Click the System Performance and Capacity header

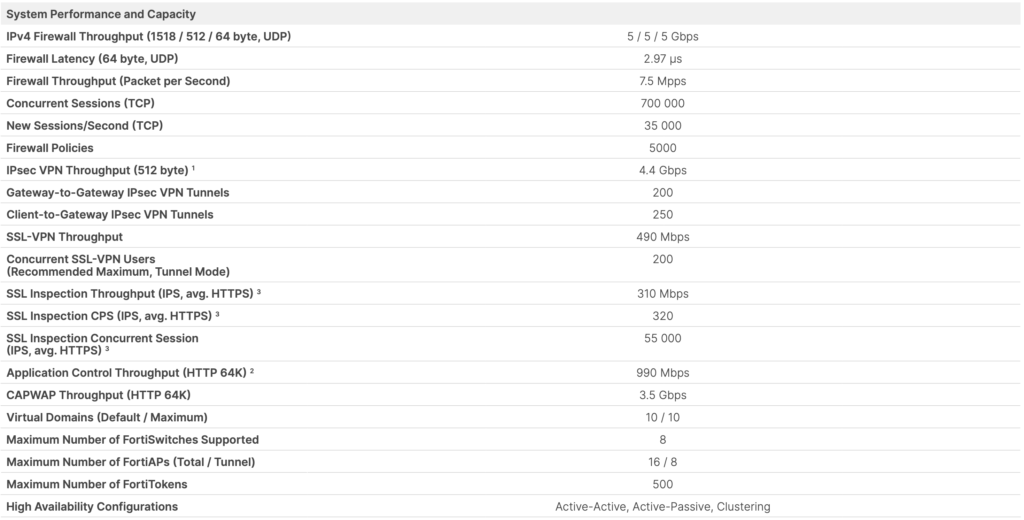pos(101,14)
